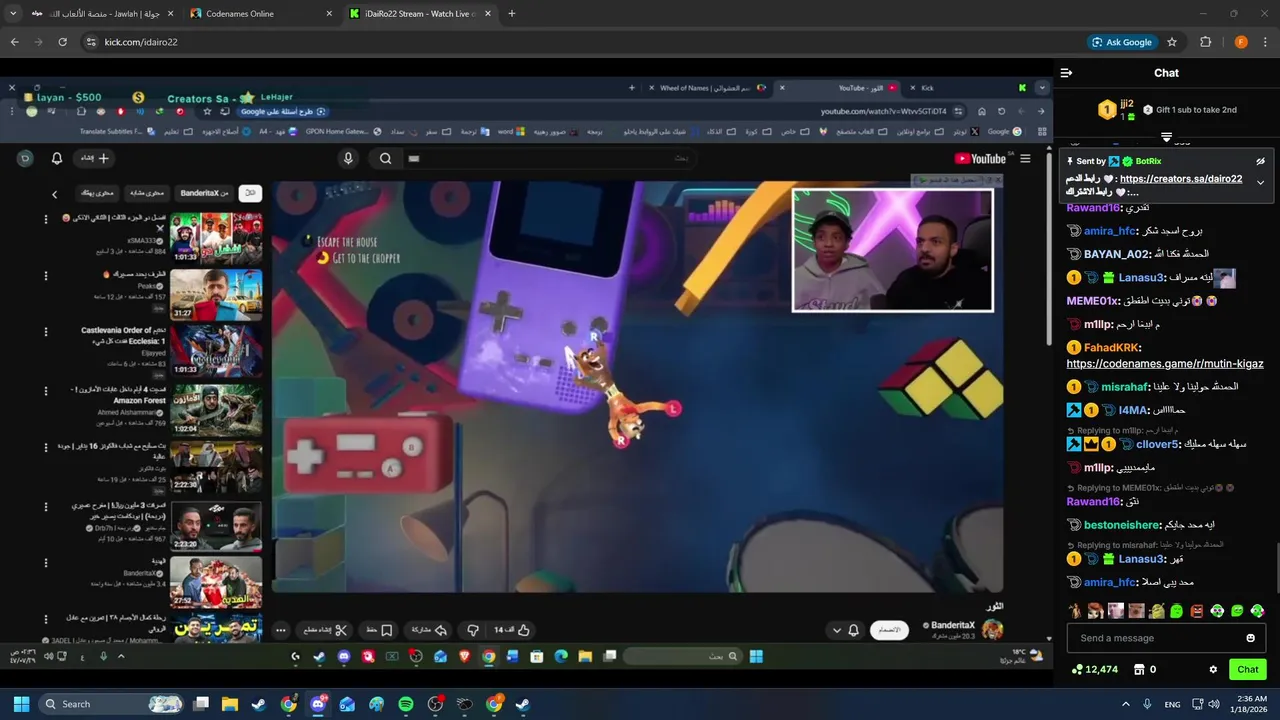
Task: Open the tab search dropdown
Action: tap(13, 14)
